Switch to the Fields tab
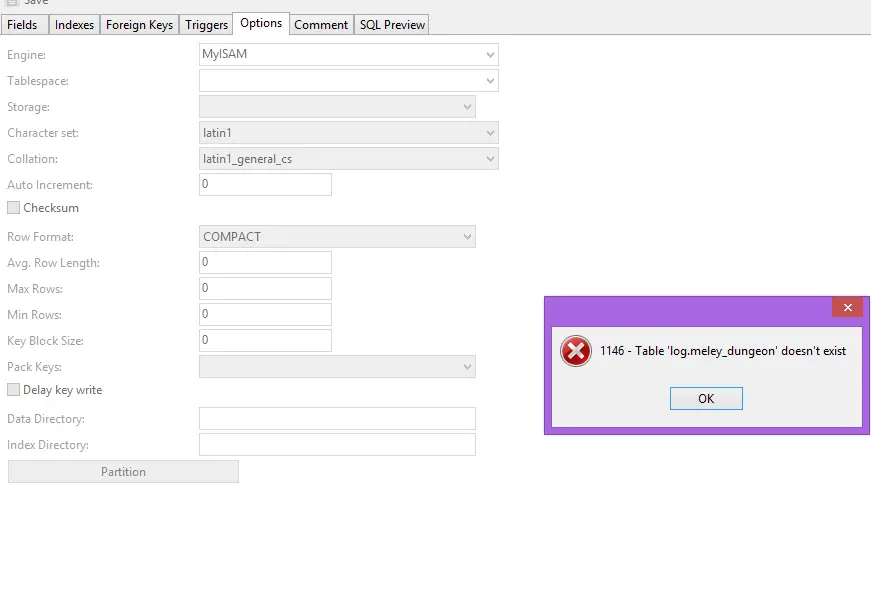This screenshot has height=594, width=871. point(23,25)
